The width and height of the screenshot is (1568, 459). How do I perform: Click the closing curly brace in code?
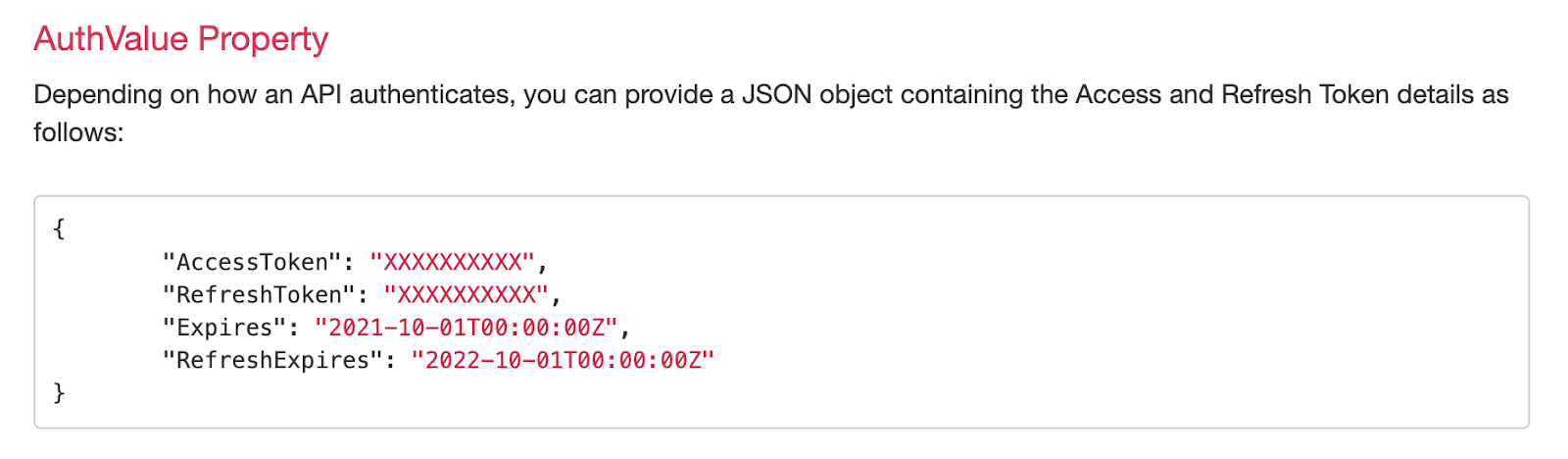point(59,392)
